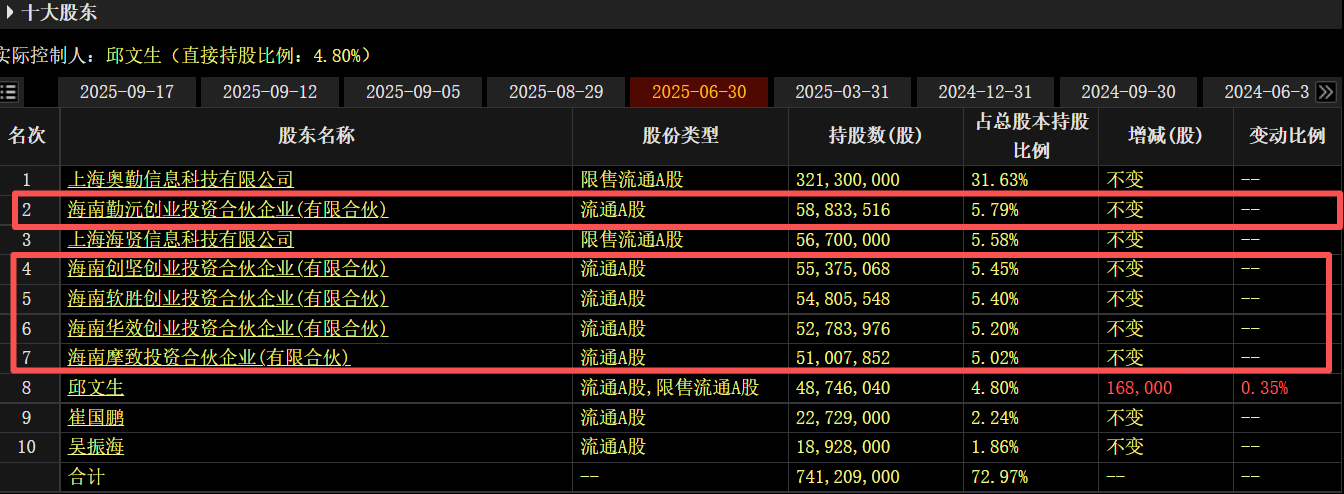The image size is (1344, 494).
Task: Click the 5.79% percentage cell
Action: click(995, 210)
